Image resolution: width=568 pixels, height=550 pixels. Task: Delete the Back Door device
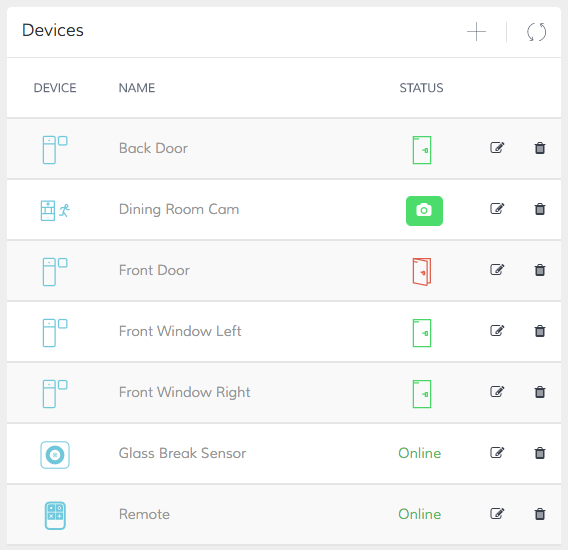pyautogui.click(x=540, y=148)
